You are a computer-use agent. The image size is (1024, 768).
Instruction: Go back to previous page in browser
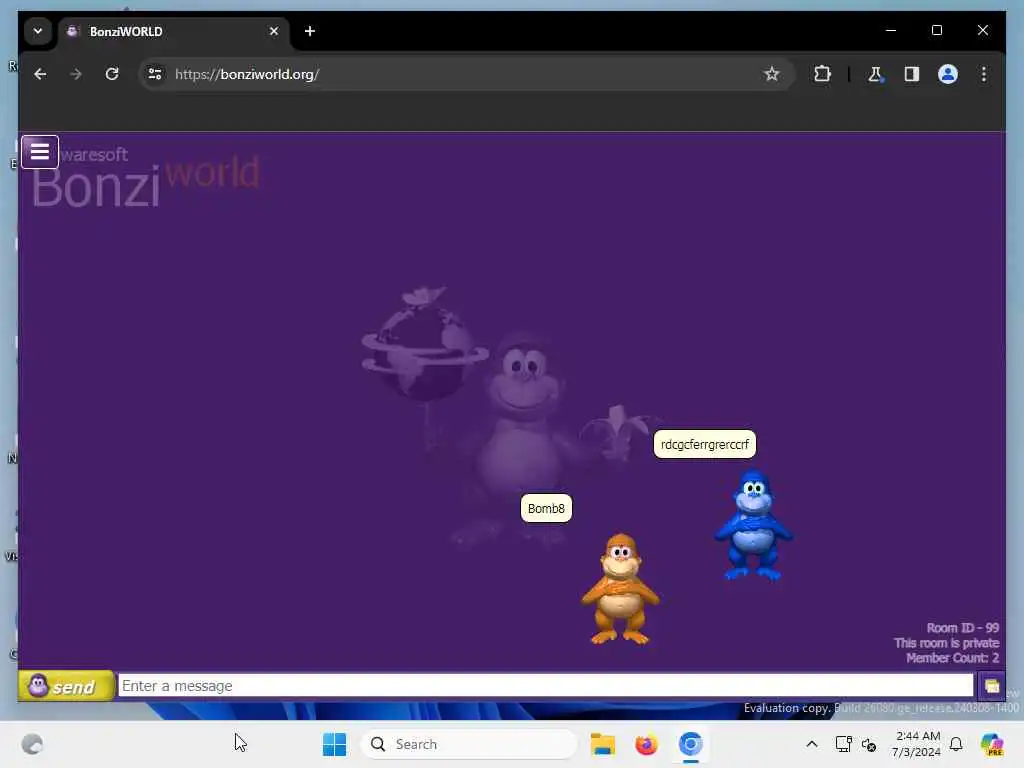coord(40,74)
